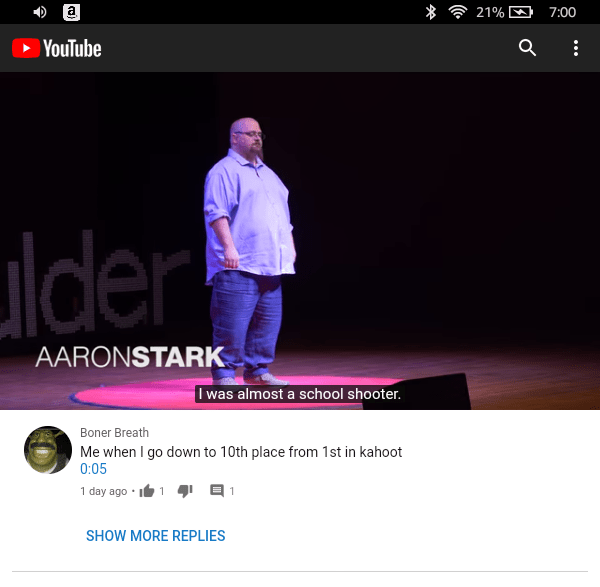Open Boner Breath's profile avatar
The height and width of the screenshot is (587, 600).
(48, 450)
